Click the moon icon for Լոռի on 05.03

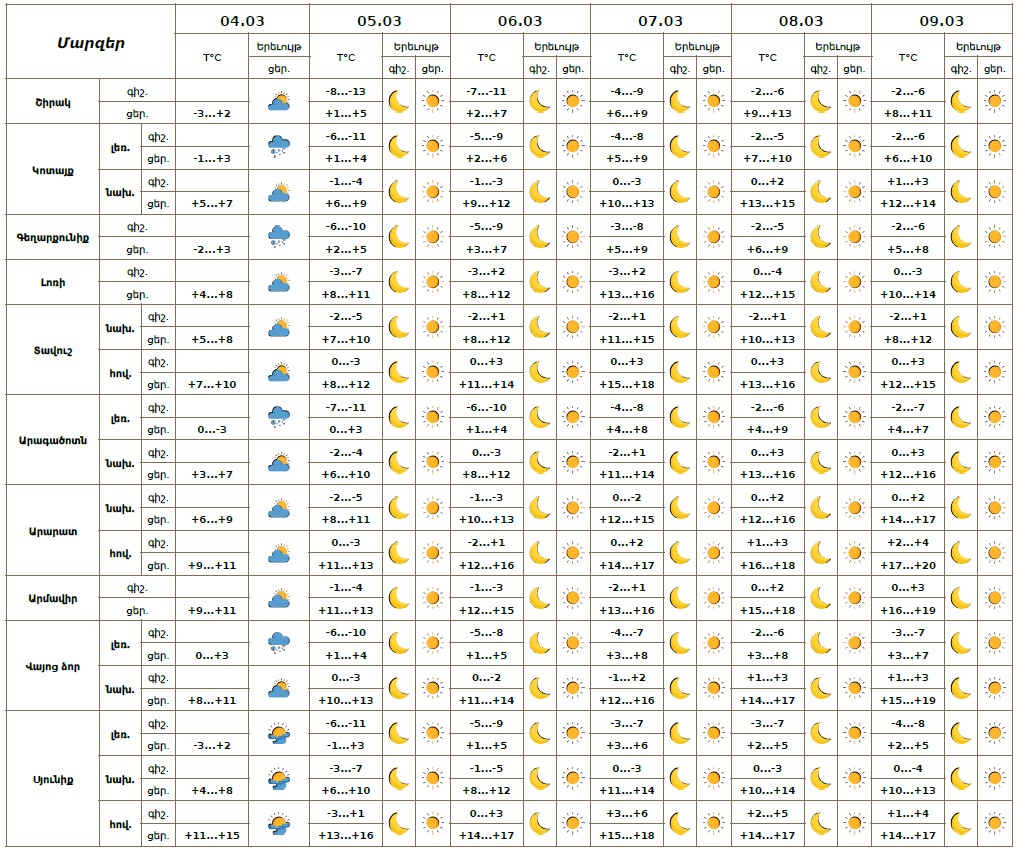399,282
